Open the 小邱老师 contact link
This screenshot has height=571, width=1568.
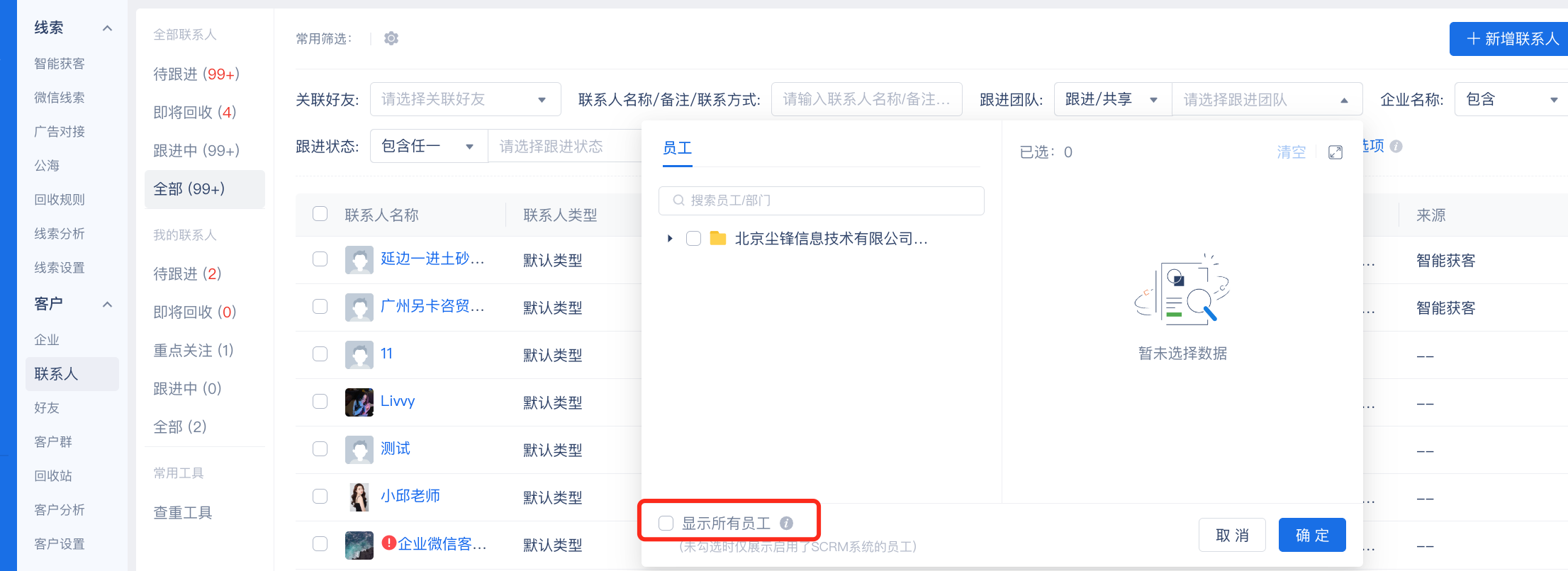pos(410,496)
